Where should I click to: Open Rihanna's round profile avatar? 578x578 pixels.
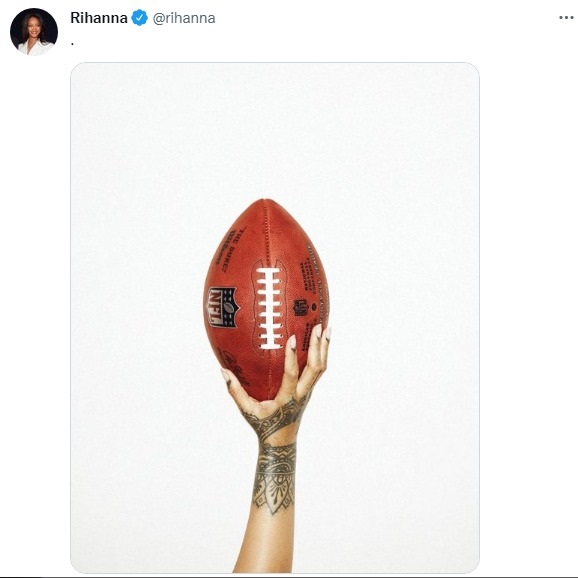(x=34, y=32)
